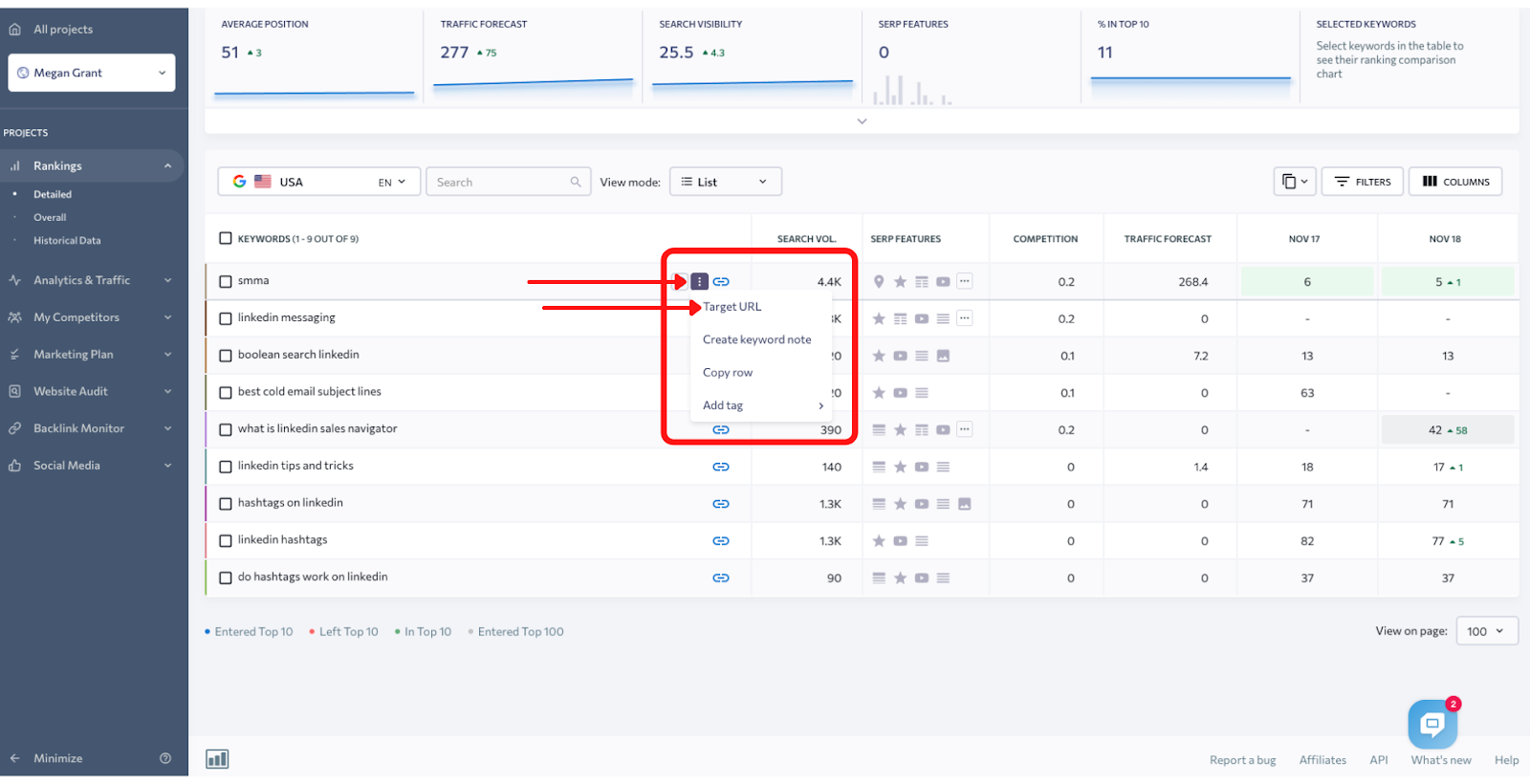This screenshot has height=784, width=1530.
Task: Sort by the Search Vol. column header
Action: click(x=806, y=239)
